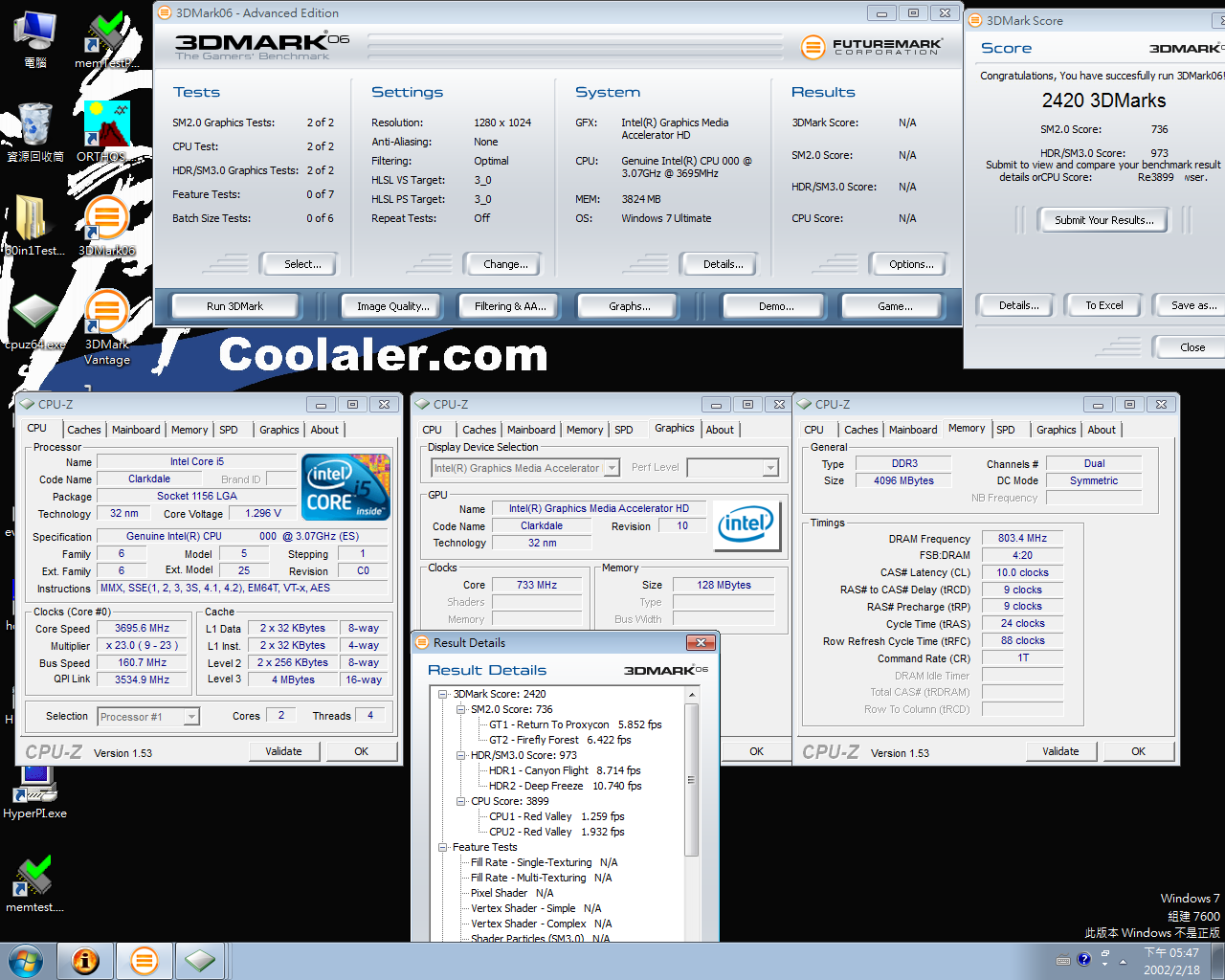Collapse the Feature Tests tree node
Viewport: 1225px width, 980px height.
(443, 847)
